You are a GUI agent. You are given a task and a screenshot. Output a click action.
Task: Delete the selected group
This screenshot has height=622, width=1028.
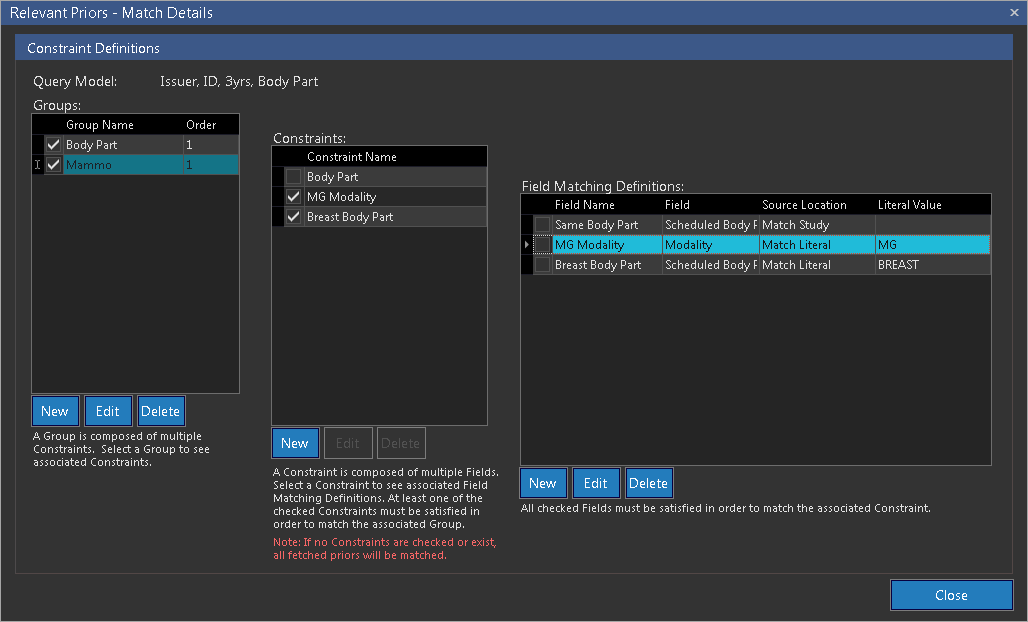160,411
